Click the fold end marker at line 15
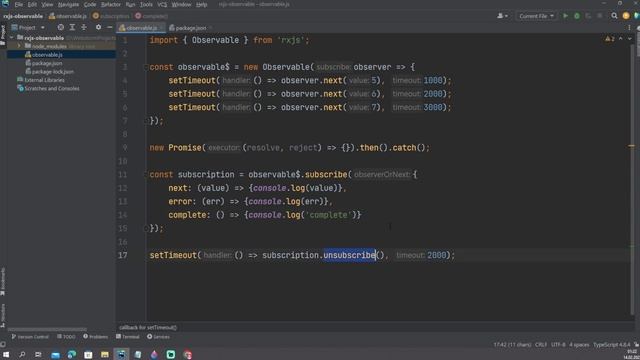This screenshot has width=640, height=360. (x=146, y=229)
